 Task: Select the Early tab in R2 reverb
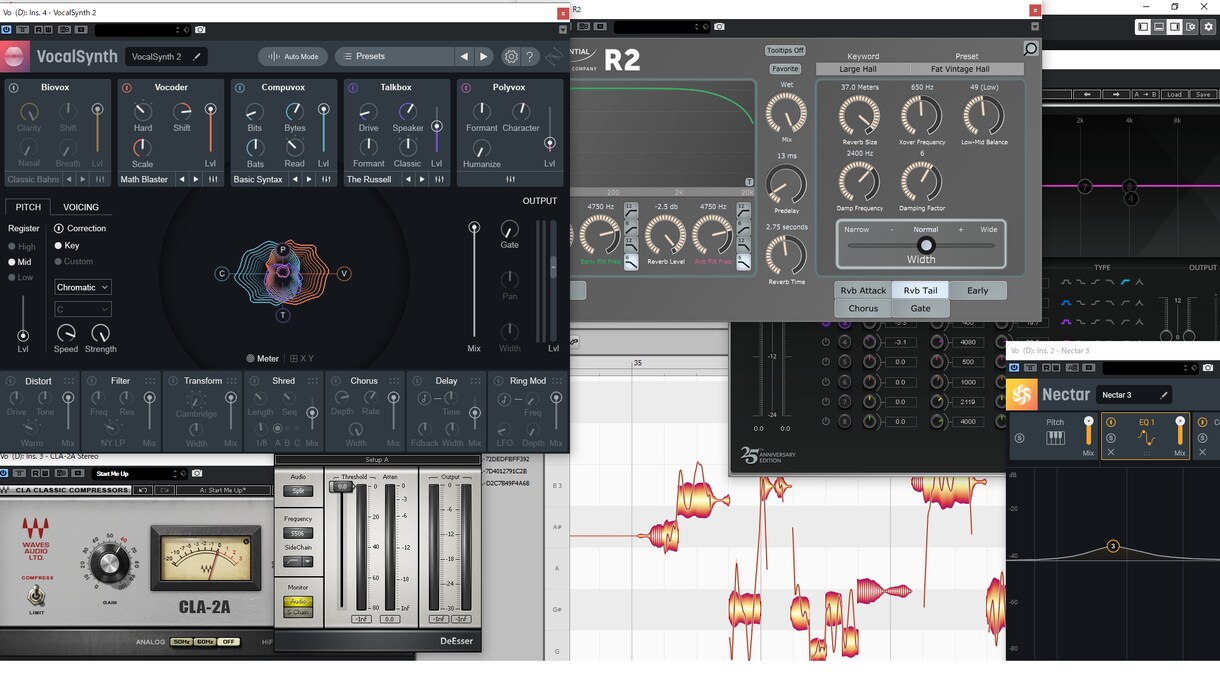point(977,290)
